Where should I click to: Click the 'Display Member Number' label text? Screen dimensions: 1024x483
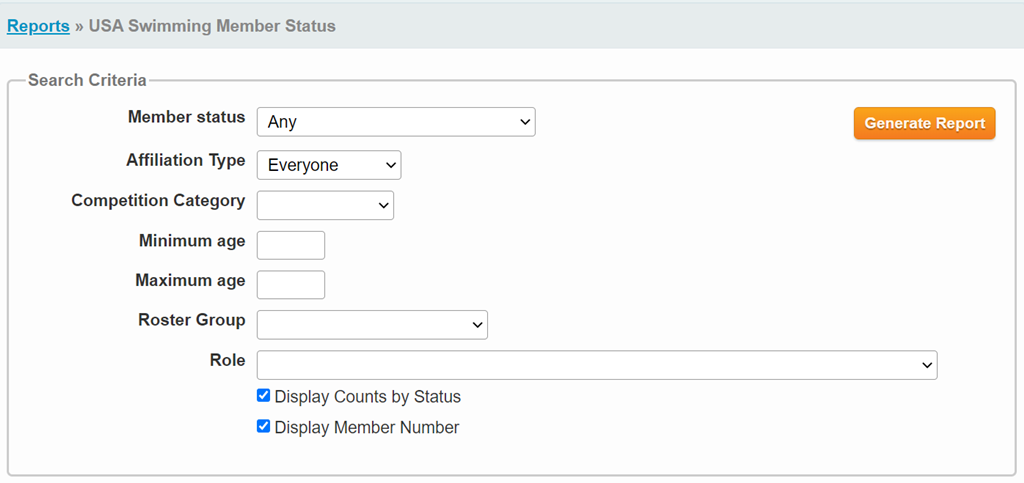click(366, 427)
